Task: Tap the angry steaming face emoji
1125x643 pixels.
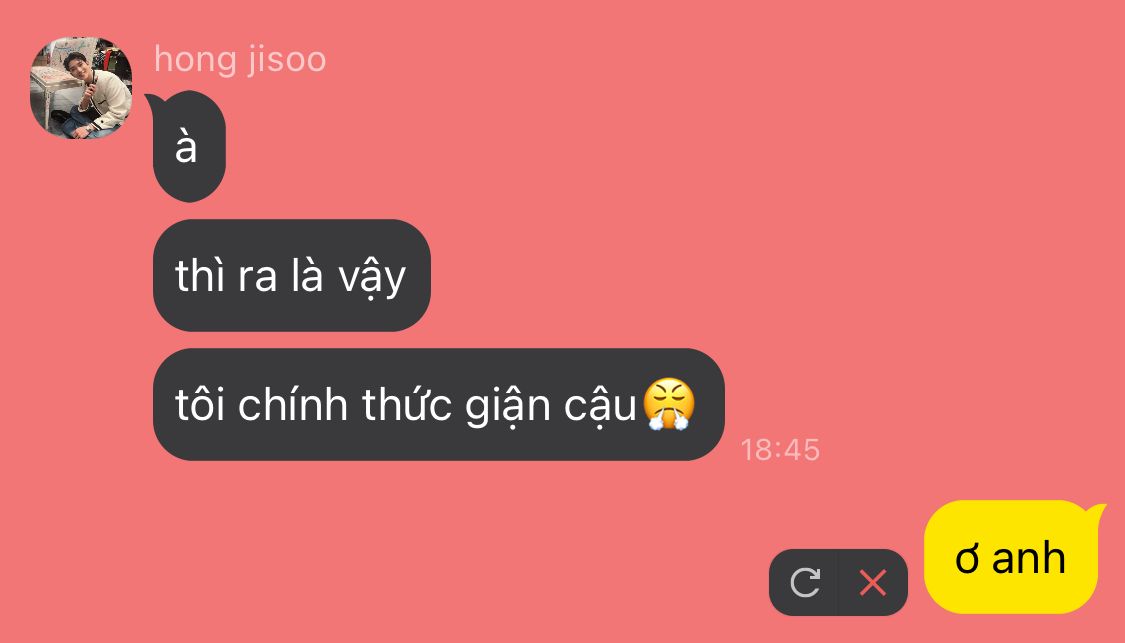Action: 669,403
